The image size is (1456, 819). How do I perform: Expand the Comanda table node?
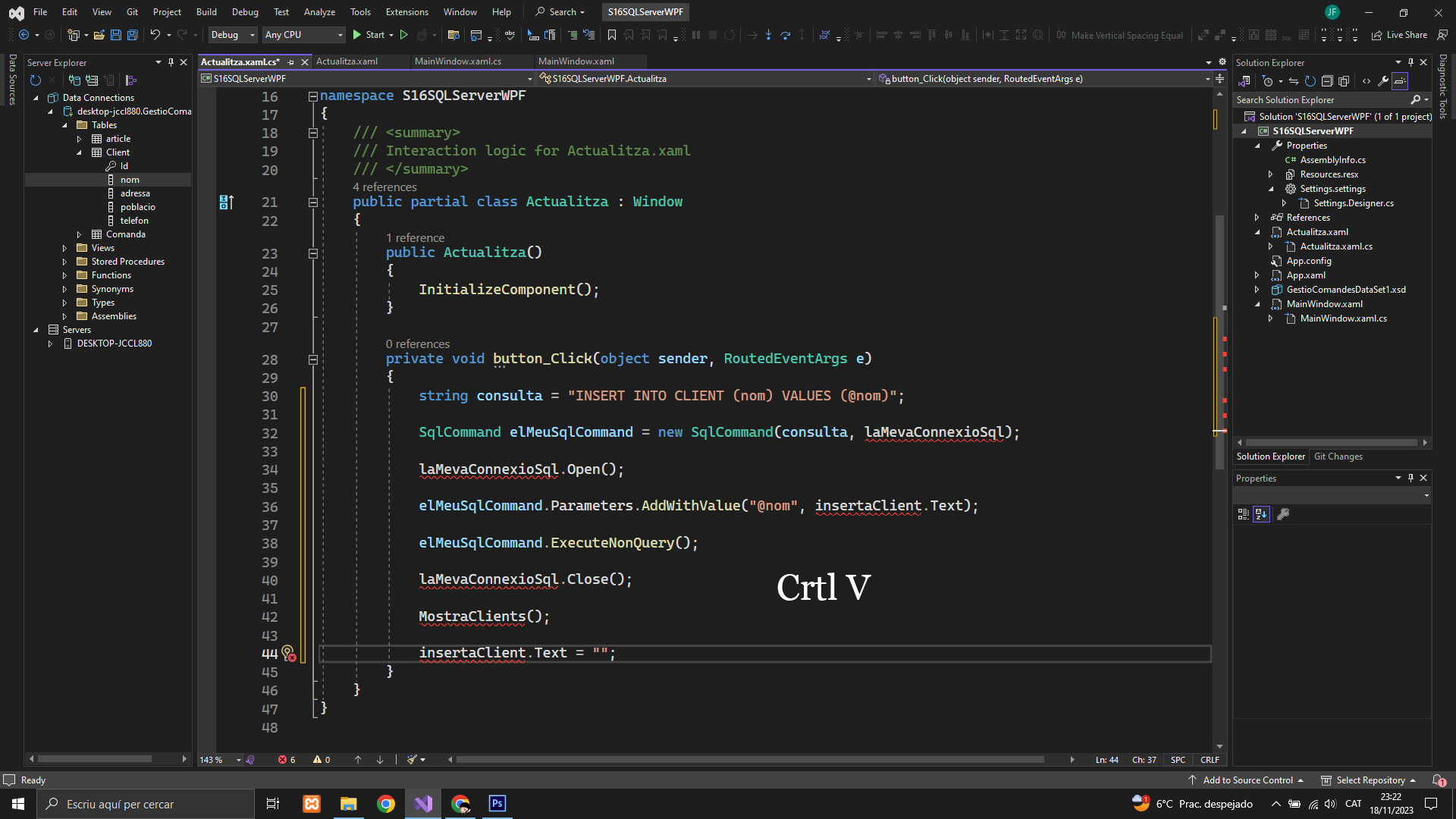79,234
